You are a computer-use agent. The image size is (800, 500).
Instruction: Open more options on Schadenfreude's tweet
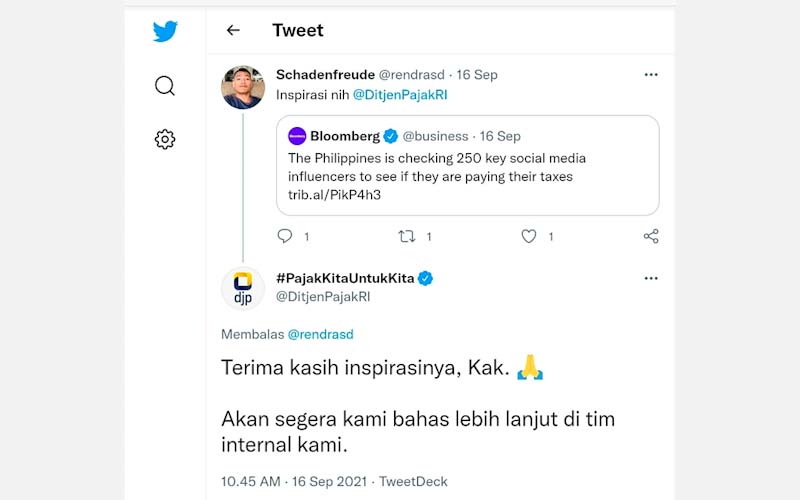pos(651,75)
